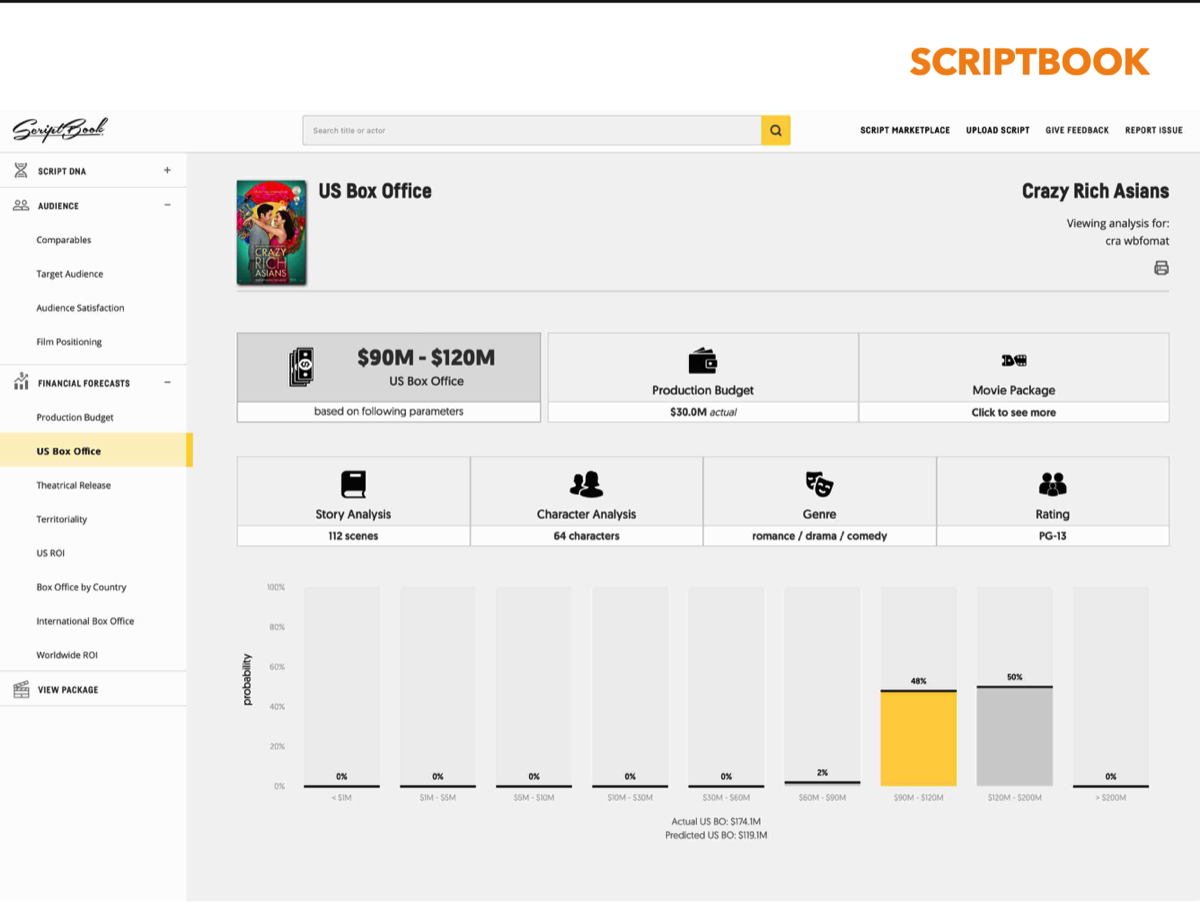
Task: Select Upload Script in top navigation
Action: click(x=997, y=131)
